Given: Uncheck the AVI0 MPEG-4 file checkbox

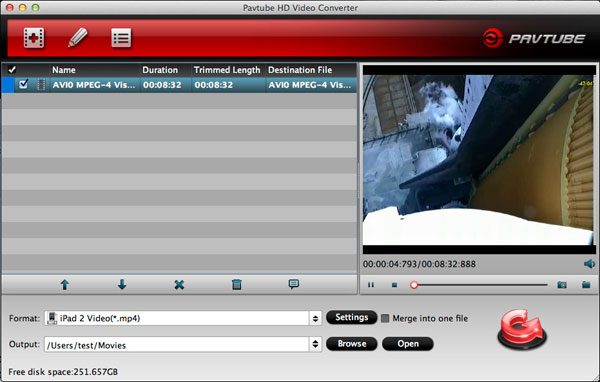Looking at the screenshot, I should point(23,84).
